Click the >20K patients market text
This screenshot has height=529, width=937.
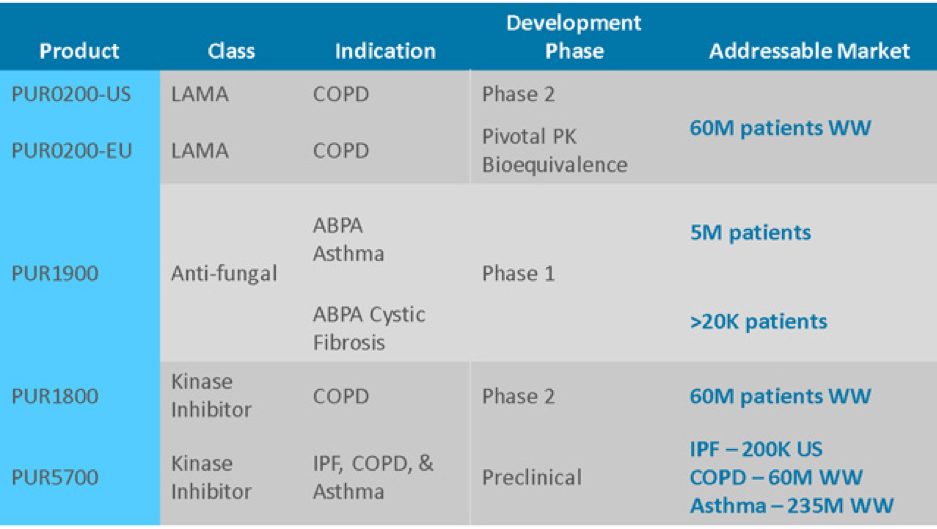tap(758, 322)
